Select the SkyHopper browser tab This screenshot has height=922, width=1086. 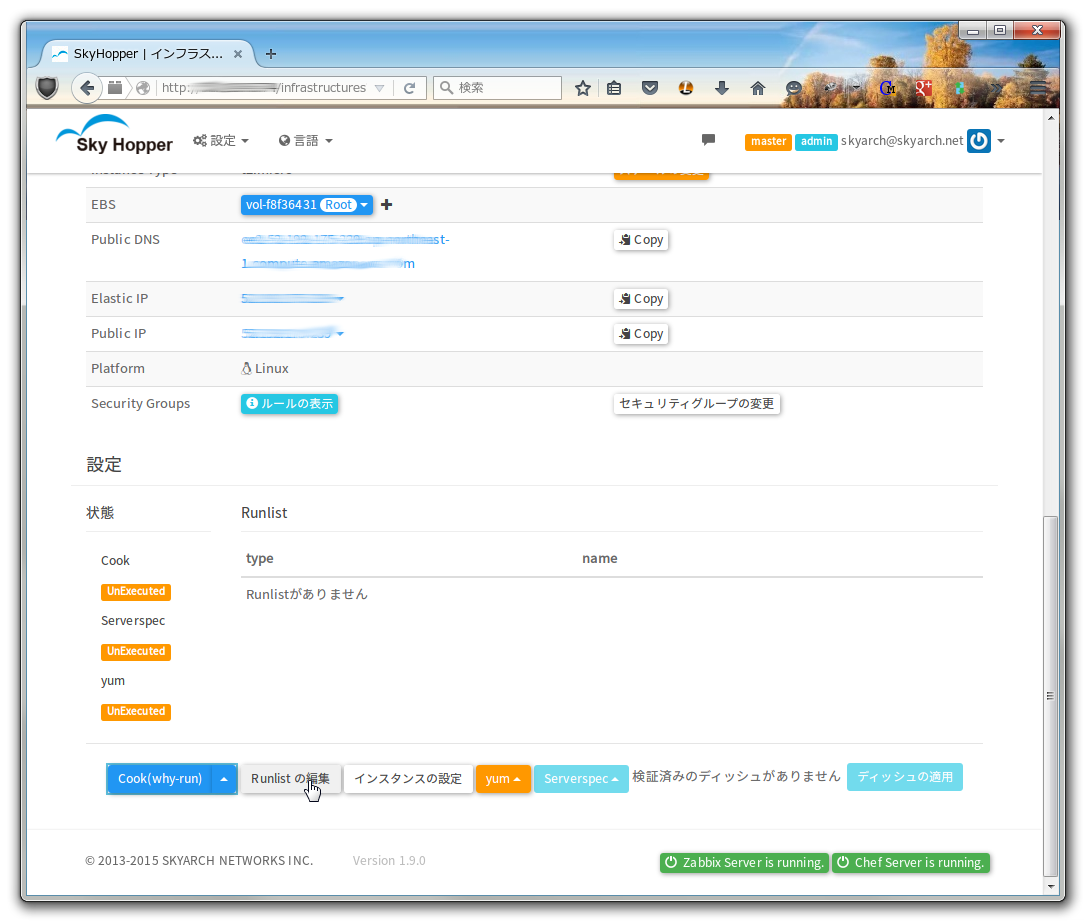click(x=148, y=53)
